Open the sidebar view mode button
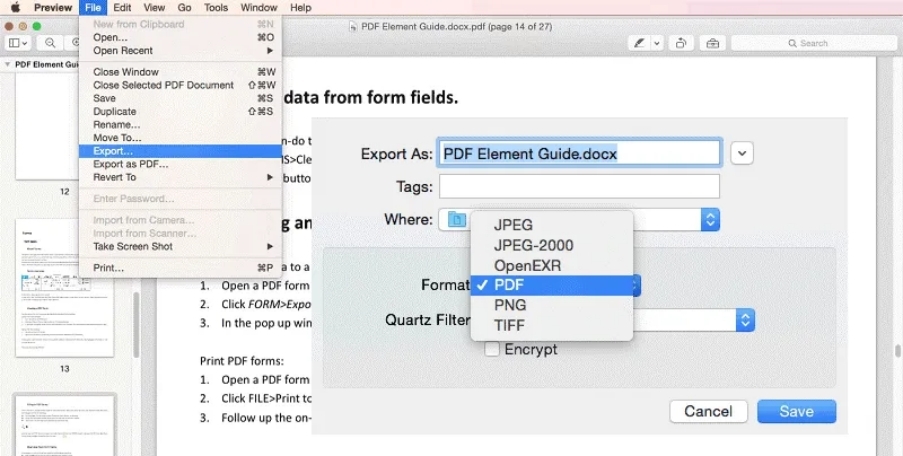903x456 pixels. (18, 43)
